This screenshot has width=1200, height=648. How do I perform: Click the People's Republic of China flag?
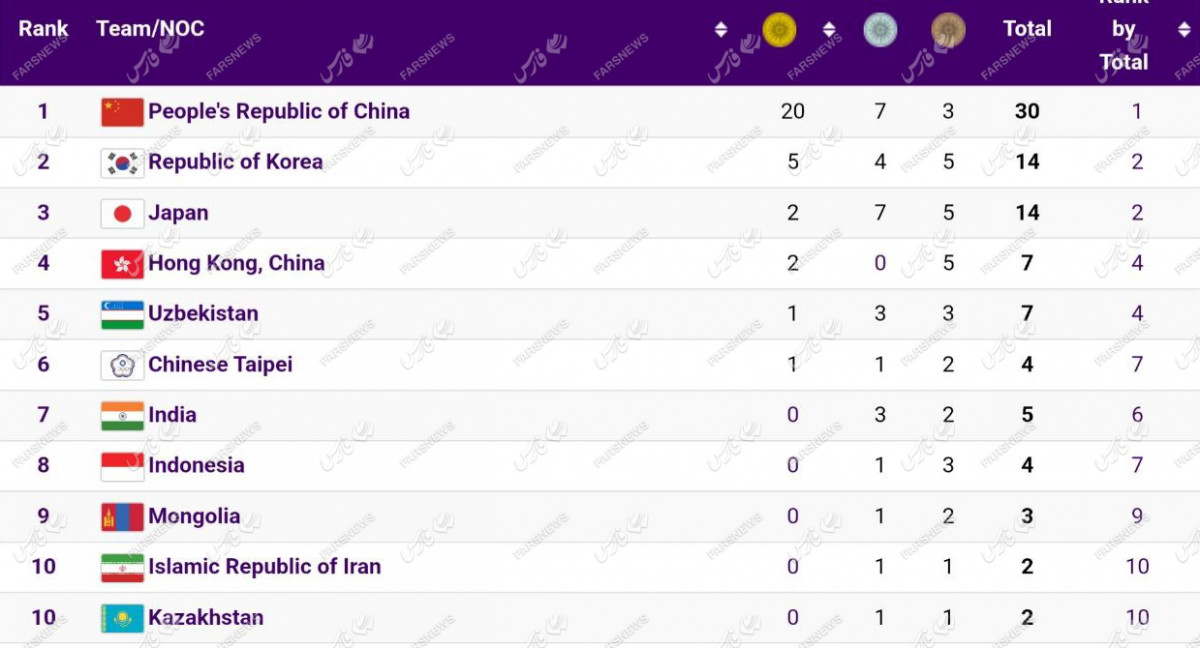122,111
